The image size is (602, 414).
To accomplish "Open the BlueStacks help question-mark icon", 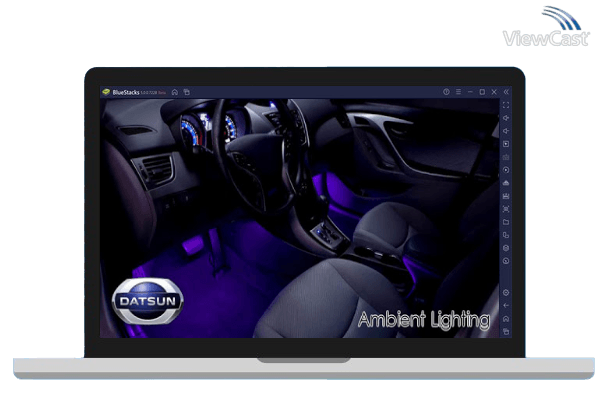I will (446, 92).
